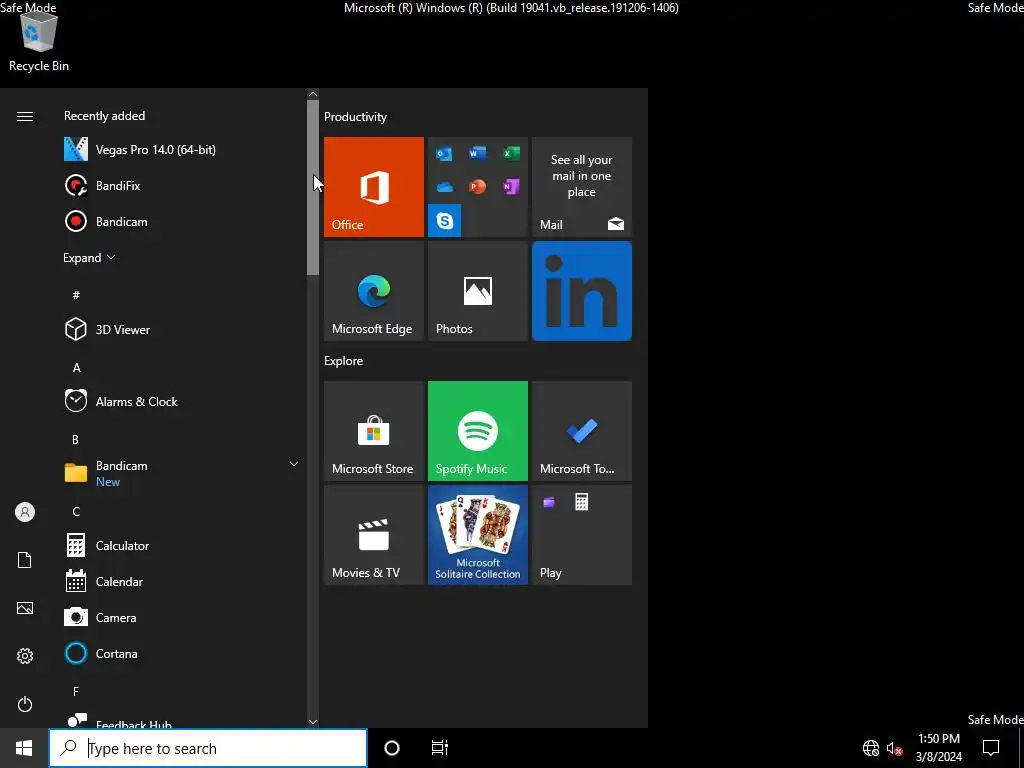Open Settings gear in Start sidebar
The height and width of the screenshot is (768, 1024).
pos(25,656)
